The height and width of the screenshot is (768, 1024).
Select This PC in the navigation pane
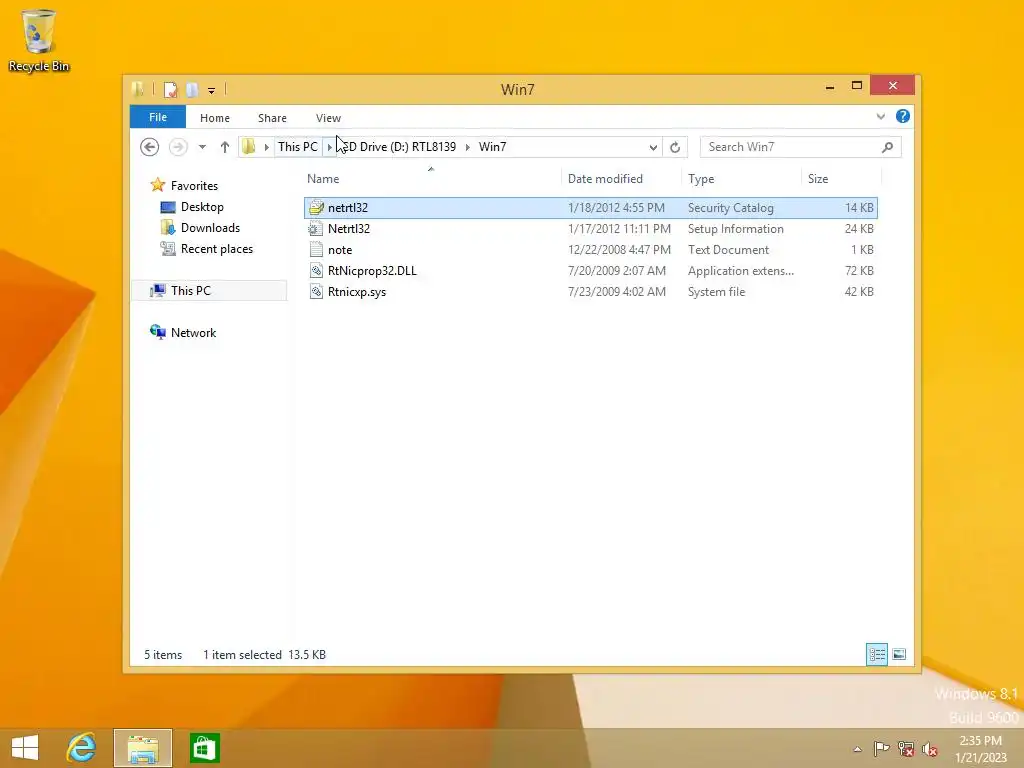point(191,290)
